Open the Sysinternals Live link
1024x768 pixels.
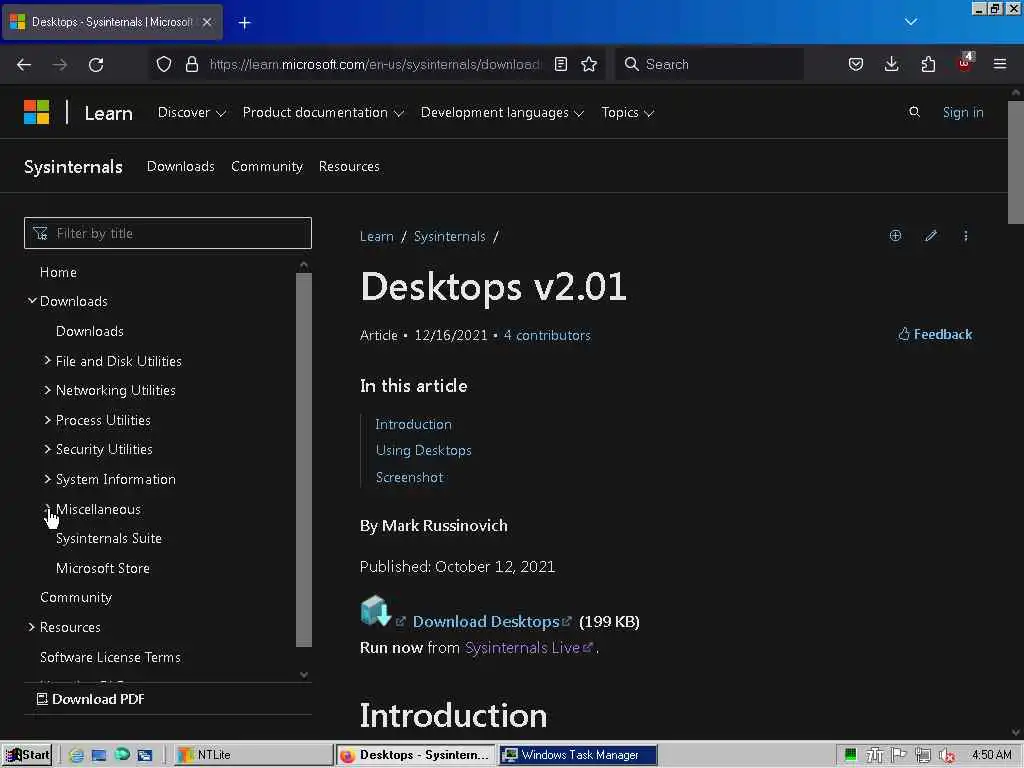[522, 648]
